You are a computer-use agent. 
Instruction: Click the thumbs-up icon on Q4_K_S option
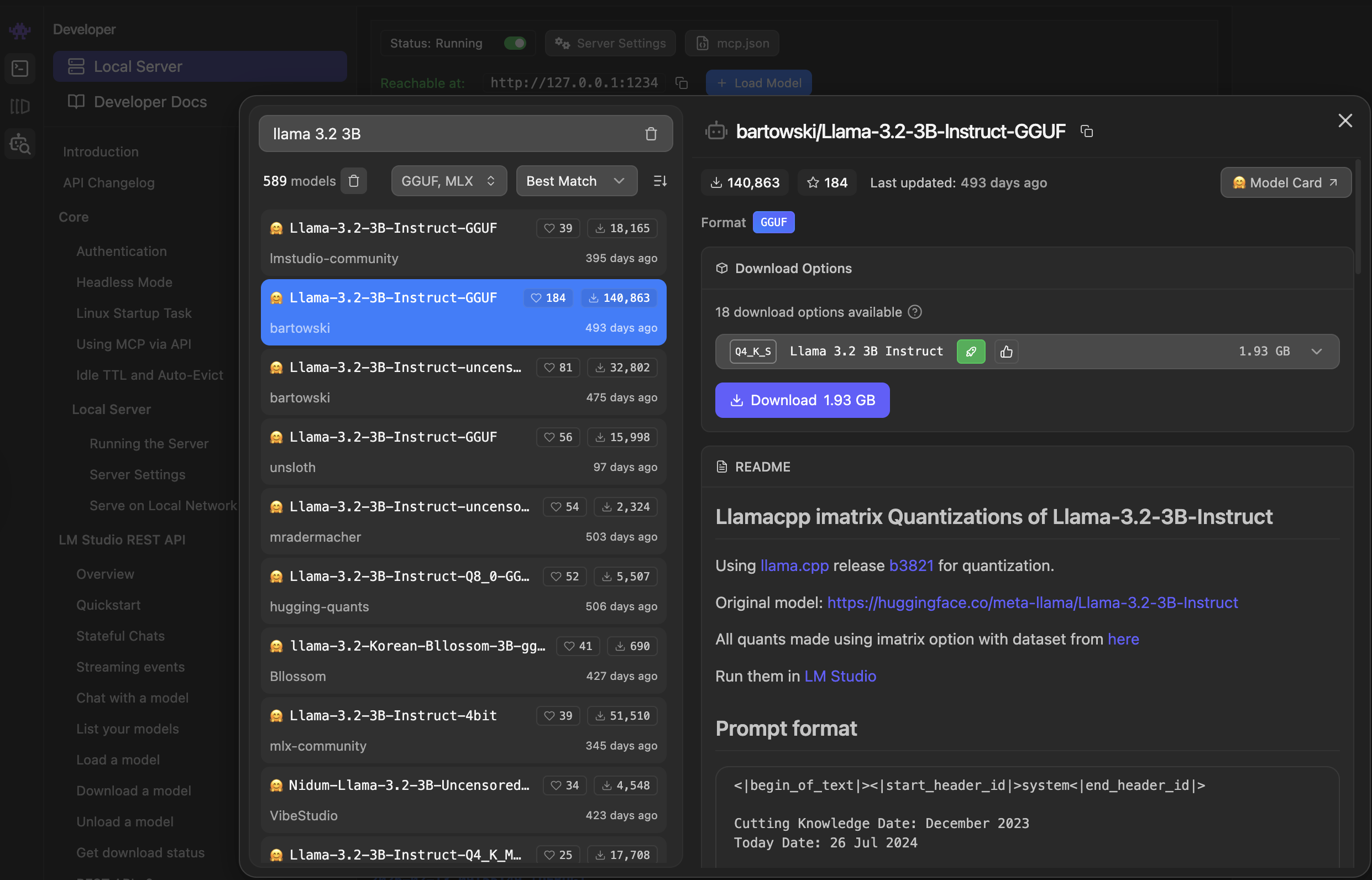click(1006, 352)
